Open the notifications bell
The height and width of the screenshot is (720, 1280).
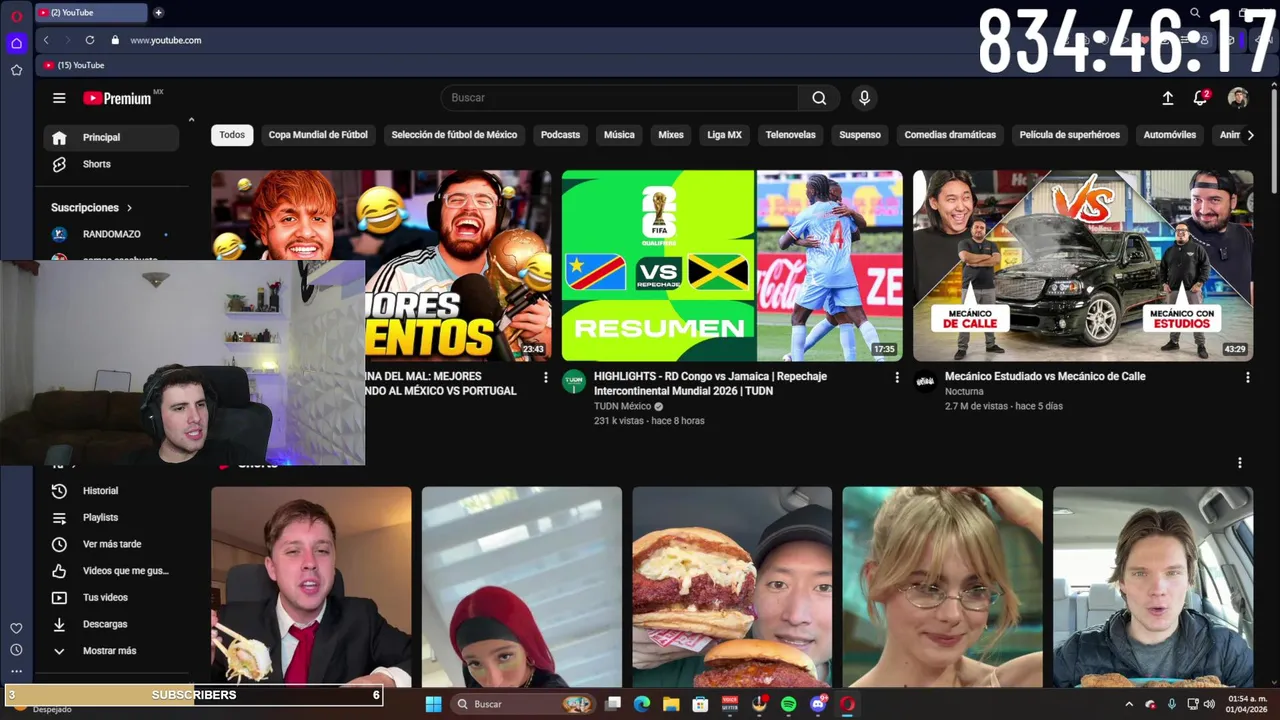(x=1200, y=98)
